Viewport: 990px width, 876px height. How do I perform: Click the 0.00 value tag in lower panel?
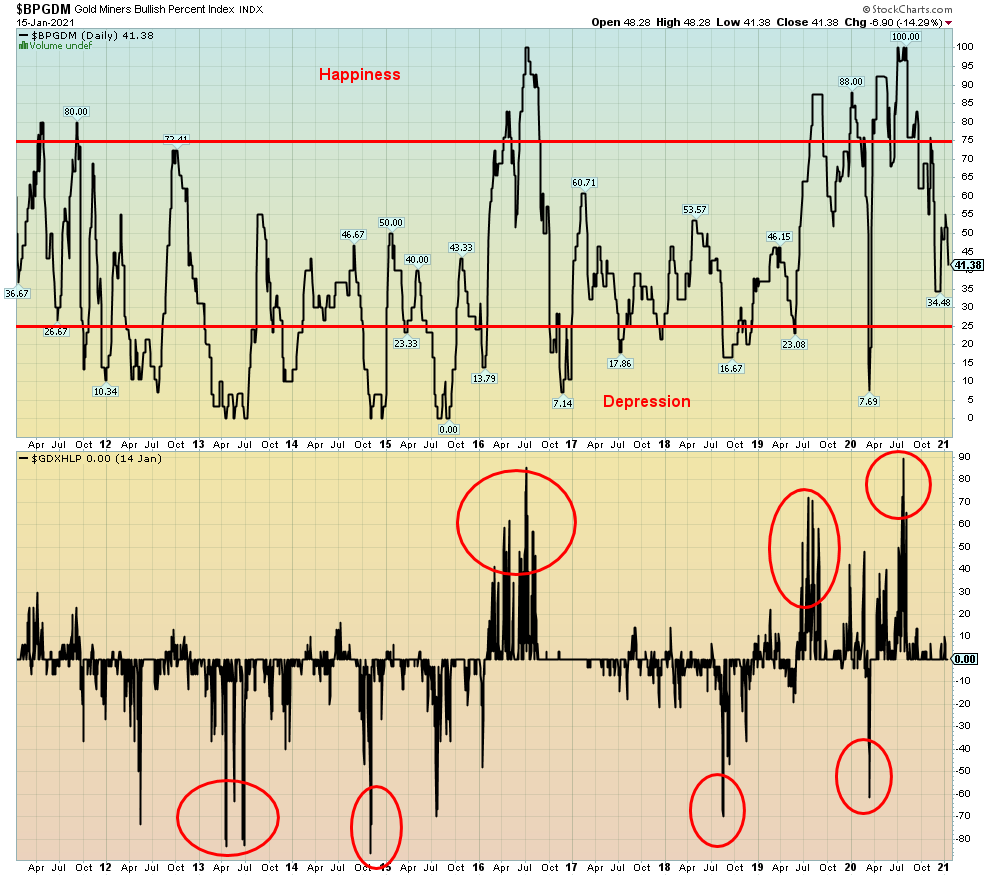tap(965, 659)
